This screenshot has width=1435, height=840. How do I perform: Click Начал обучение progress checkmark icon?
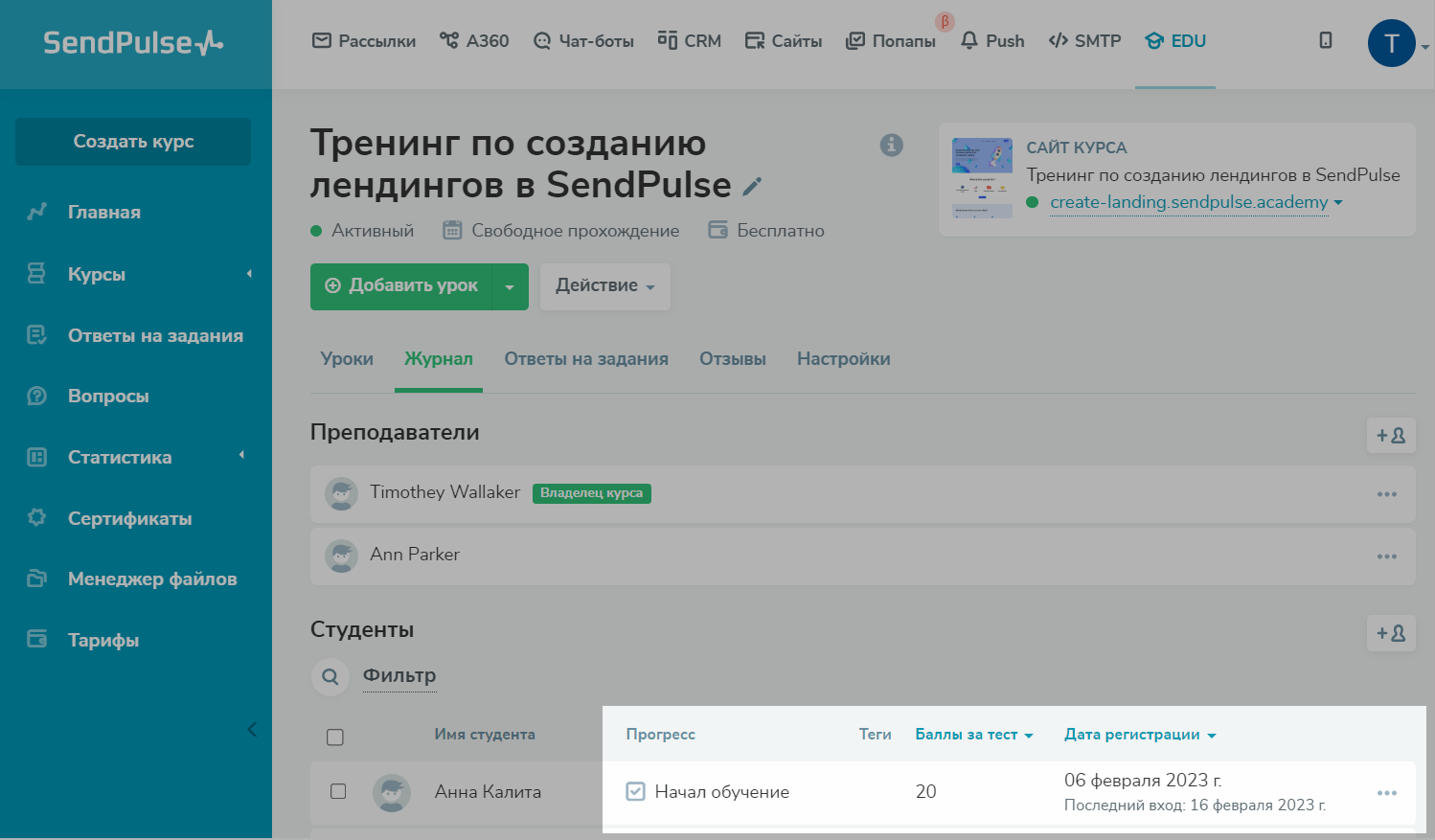click(635, 791)
